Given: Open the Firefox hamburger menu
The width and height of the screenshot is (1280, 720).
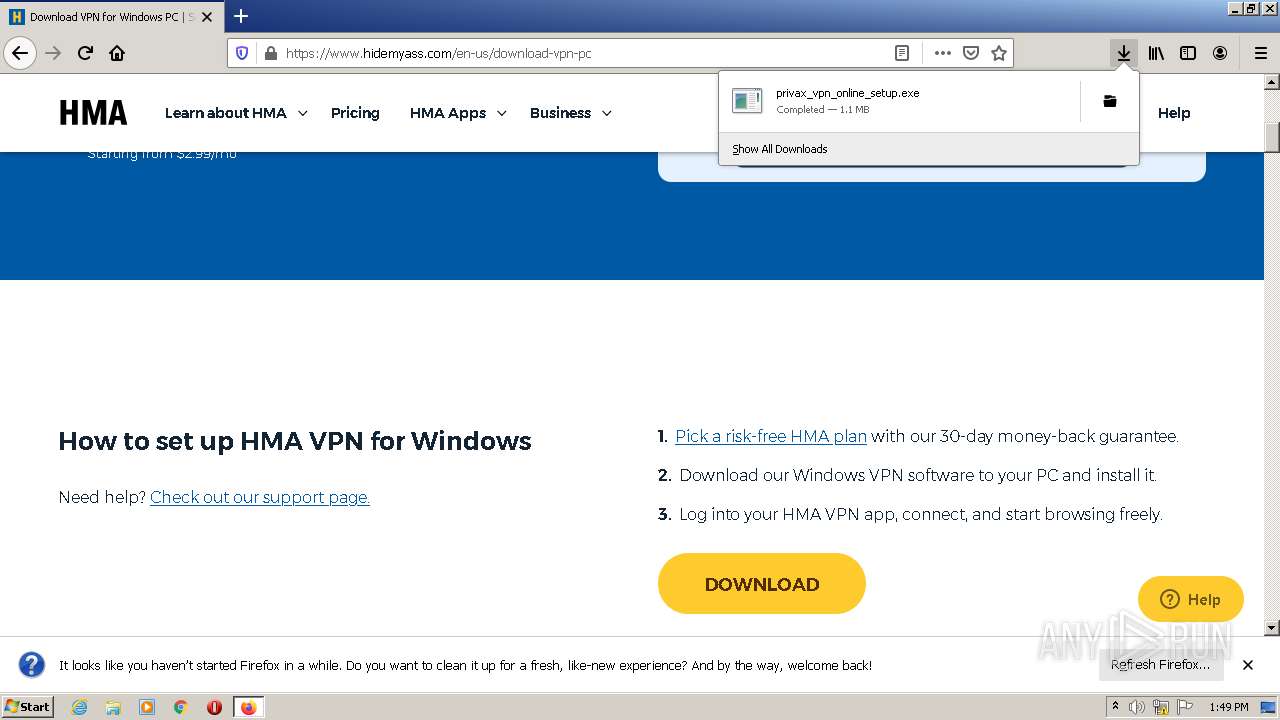Looking at the screenshot, I should [1260, 53].
